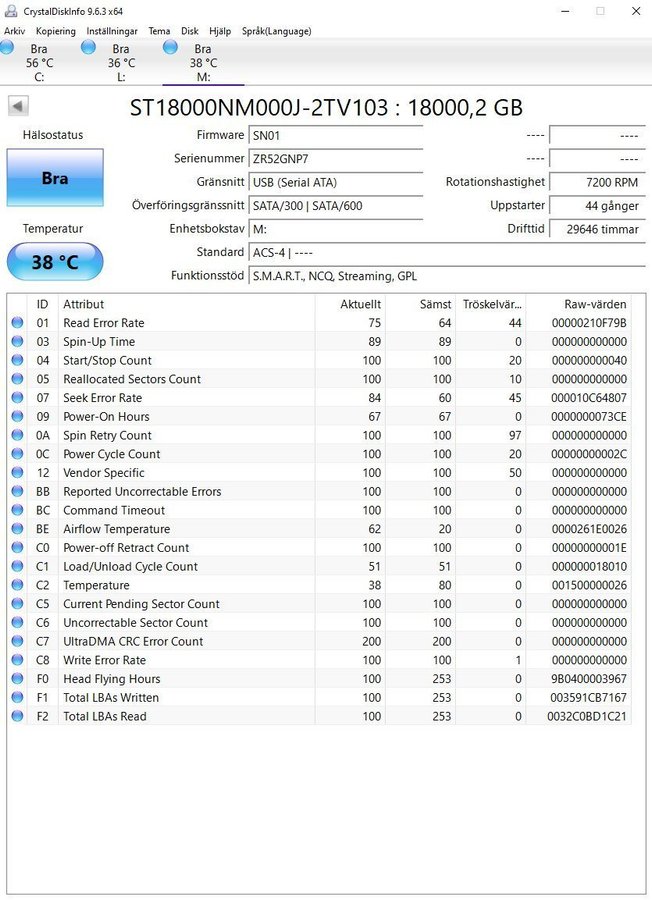Click the 38 °C temperature button
The image size is (652, 900).
[55, 262]
